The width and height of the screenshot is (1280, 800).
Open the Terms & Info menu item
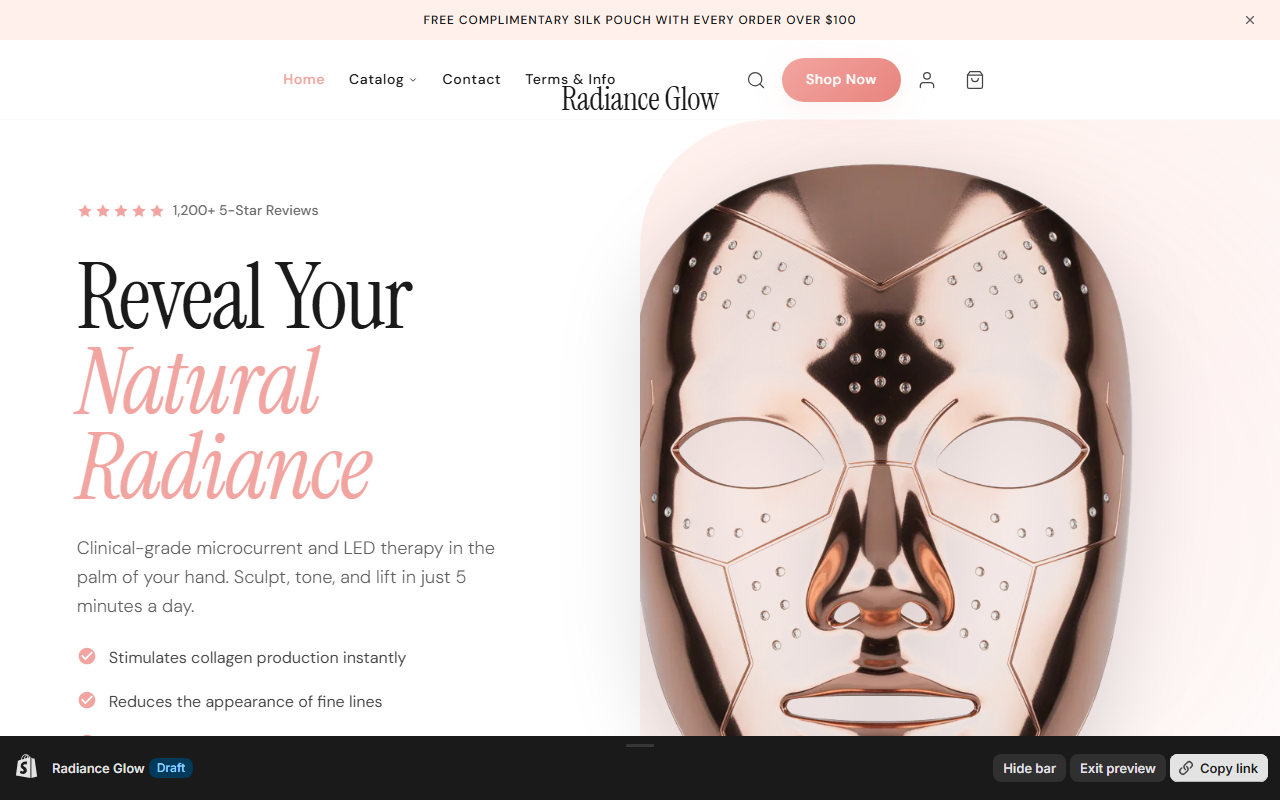570,77
